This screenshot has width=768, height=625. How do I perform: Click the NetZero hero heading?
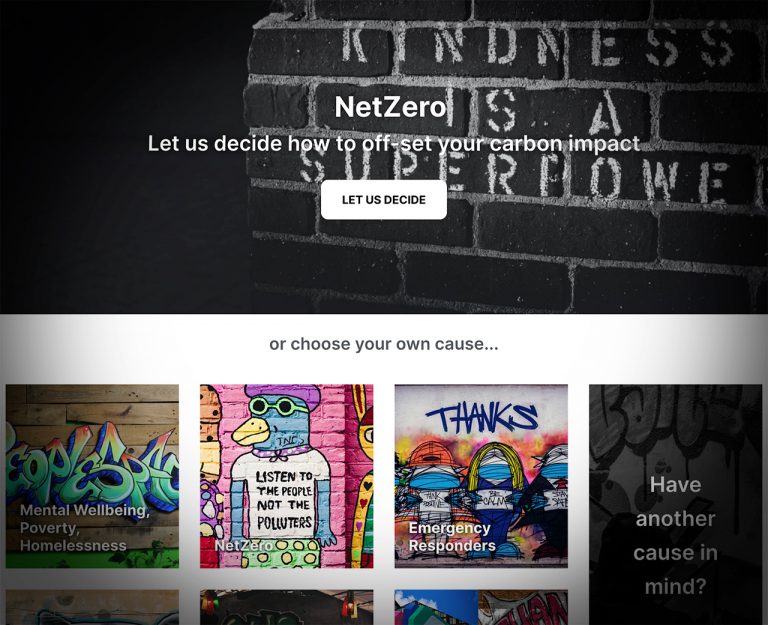point(390,106)
